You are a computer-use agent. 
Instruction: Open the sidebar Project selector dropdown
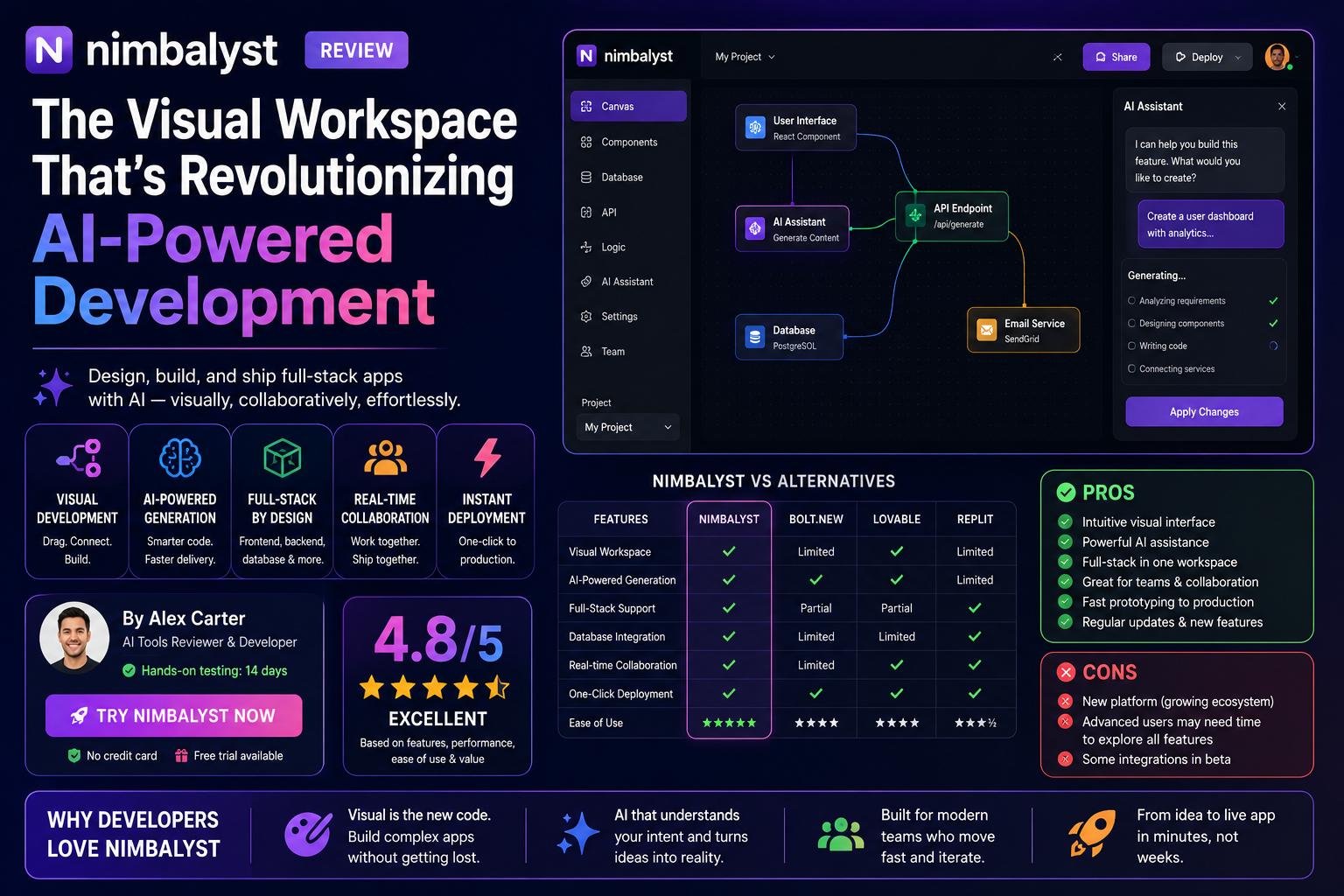tap(627, 427)
